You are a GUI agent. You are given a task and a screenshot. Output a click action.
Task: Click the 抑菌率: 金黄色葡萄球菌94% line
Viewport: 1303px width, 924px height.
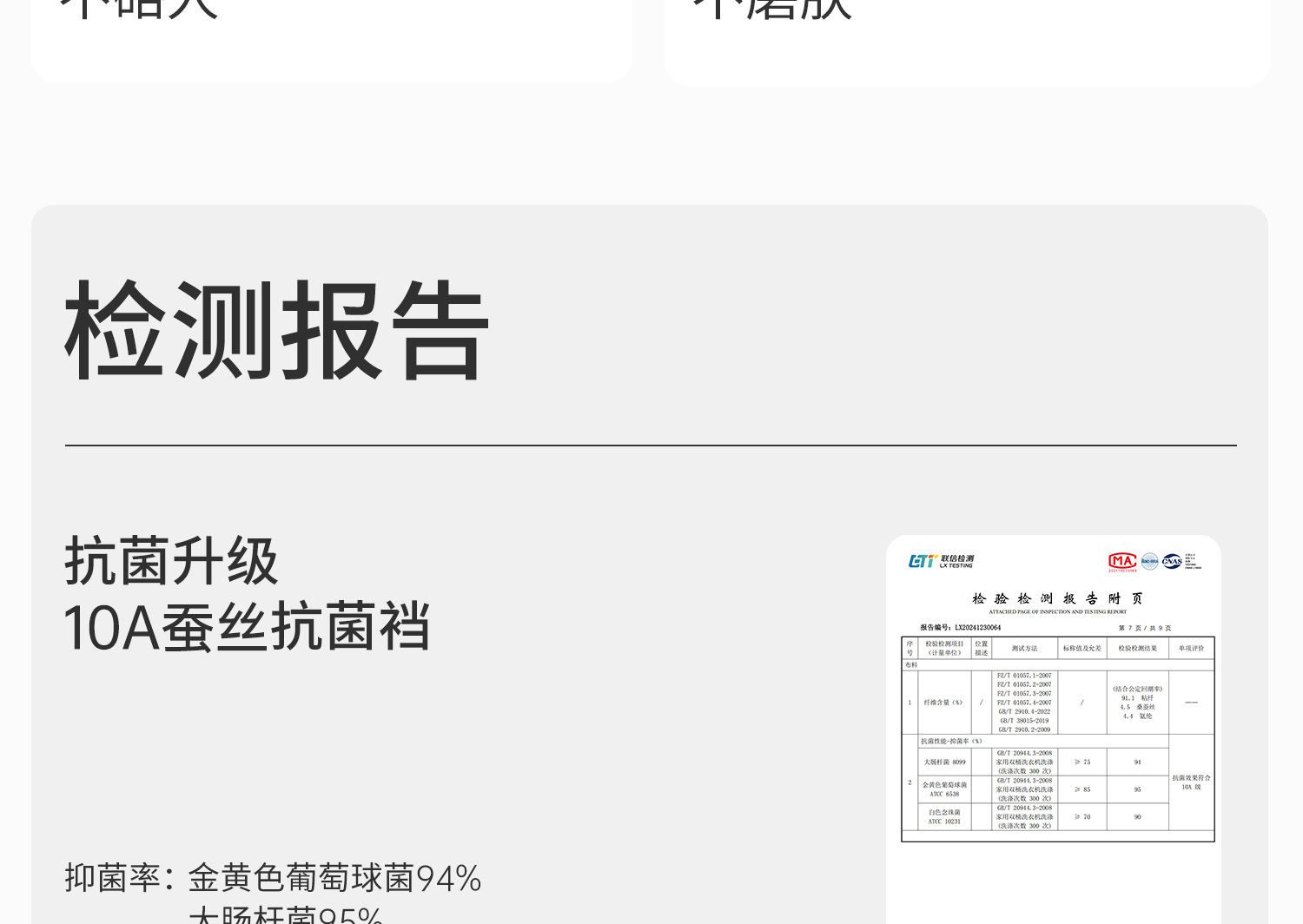273,877
